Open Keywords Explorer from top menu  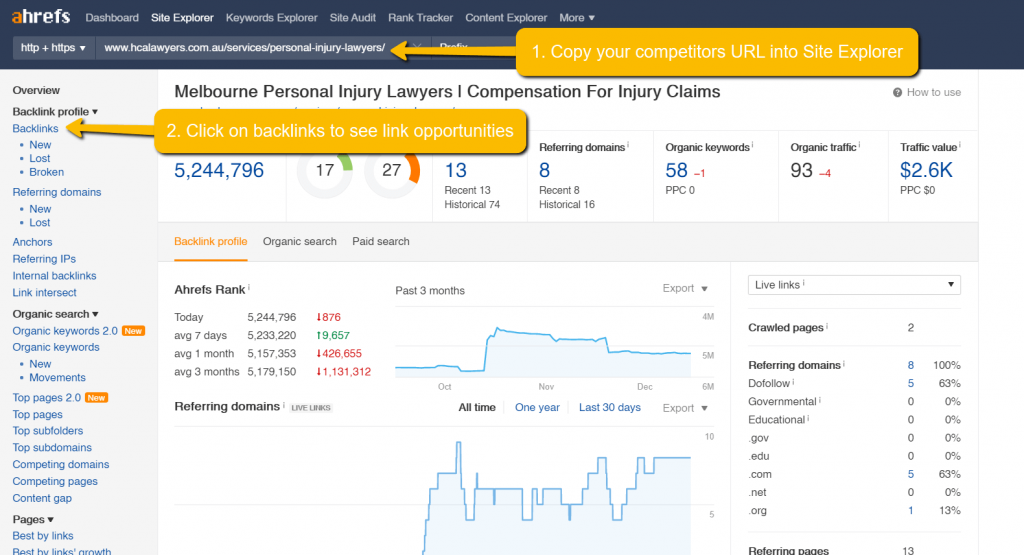pos(271,18)
